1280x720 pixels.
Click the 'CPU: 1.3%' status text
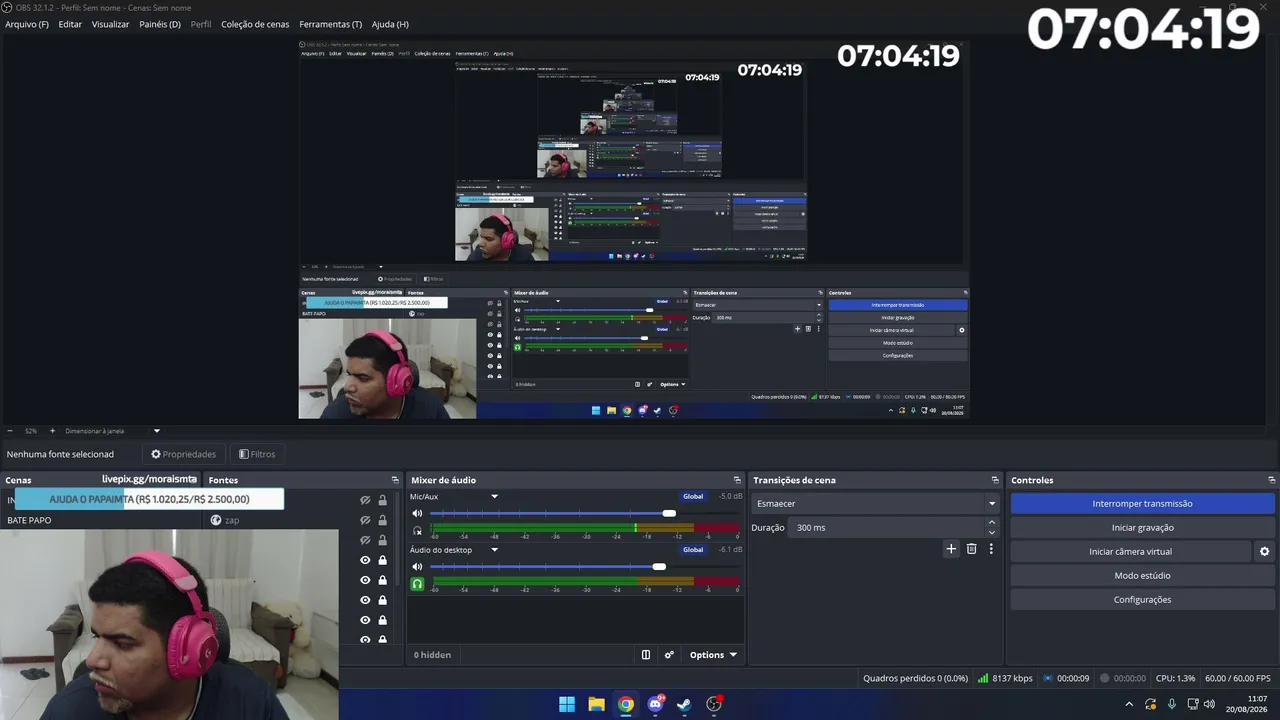[x=1175, y=679]
